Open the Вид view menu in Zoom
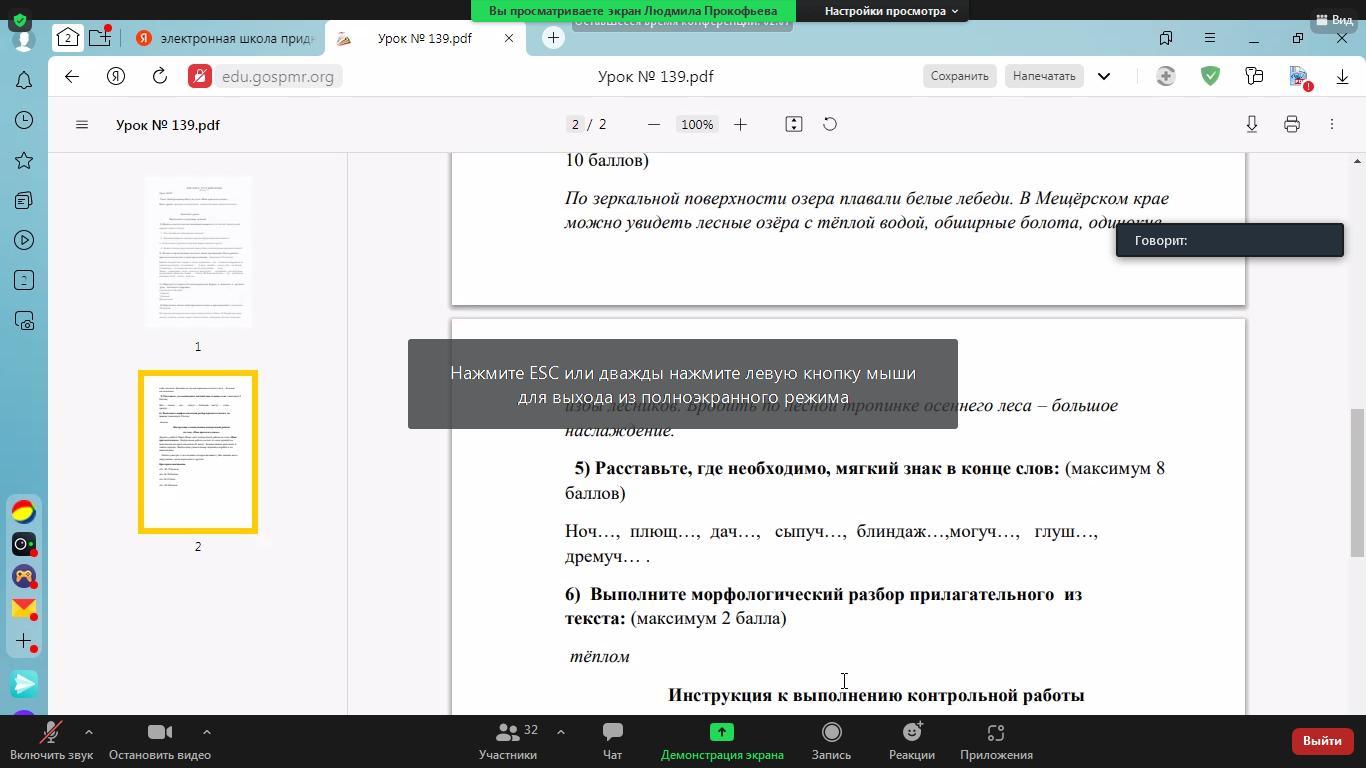Image resolution: width=1366 pixels, height=768 pixels. [x=1333, y=19]
